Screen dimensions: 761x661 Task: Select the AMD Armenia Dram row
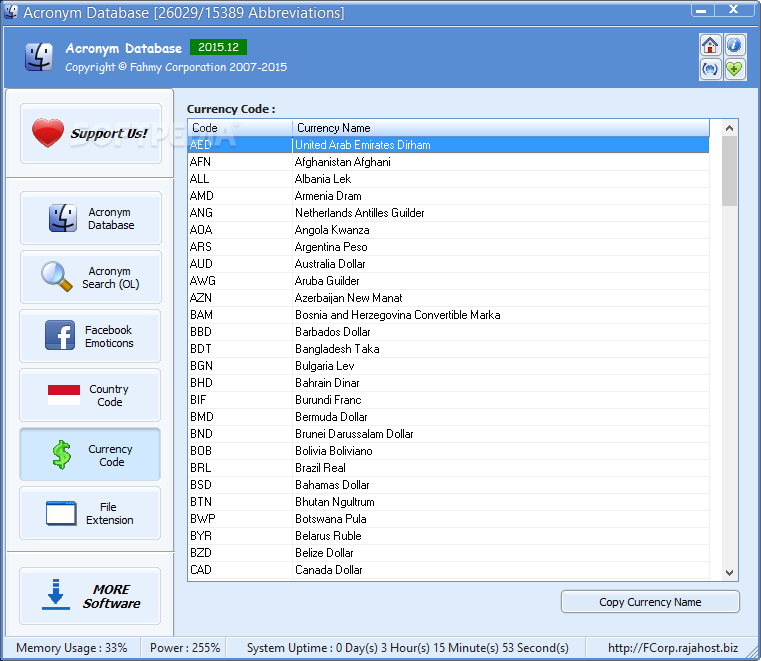click(x=448, y=196)
